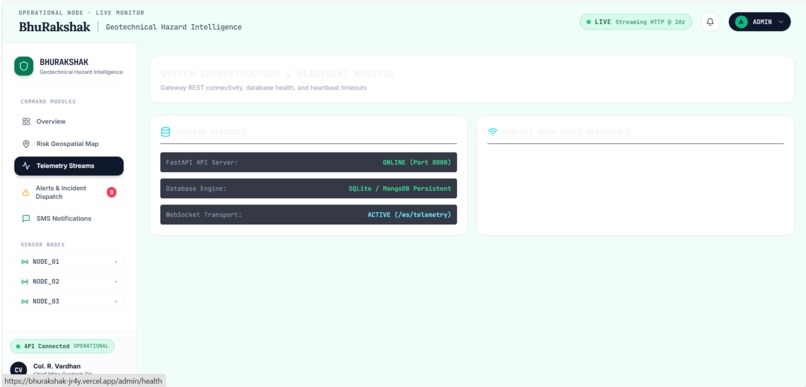Click the map pin icon for Risk Geospatial Map
The width and height of the screenshot is (806, 387).
tap(26, 144)
